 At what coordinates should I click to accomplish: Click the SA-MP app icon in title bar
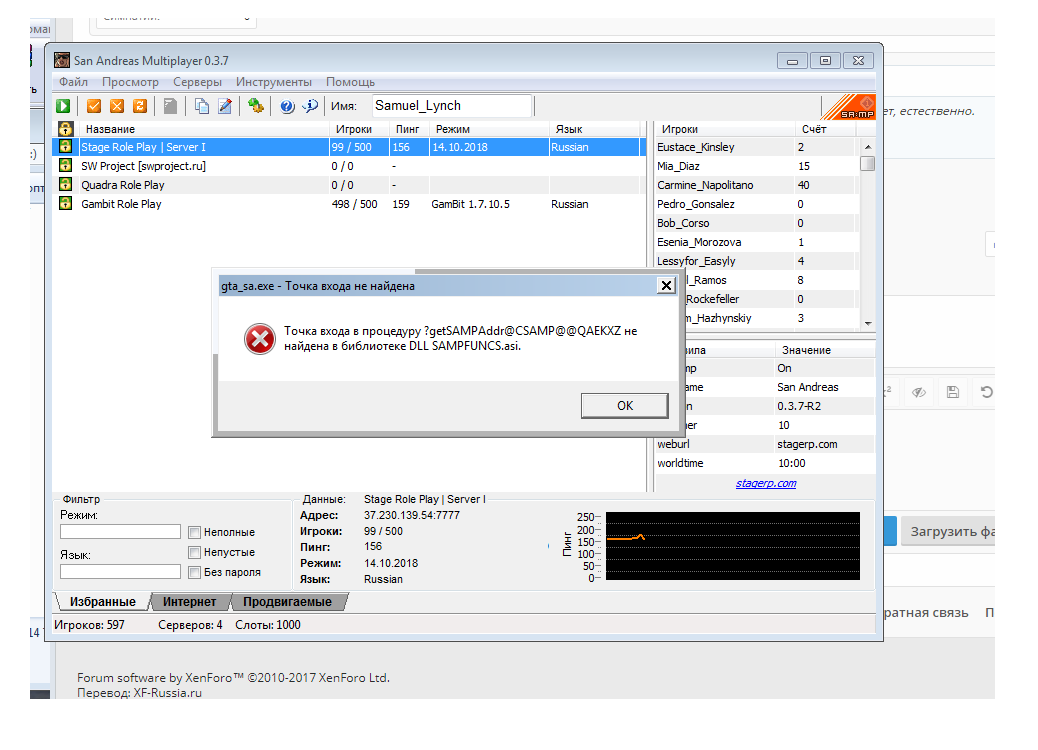coord(62,60)
